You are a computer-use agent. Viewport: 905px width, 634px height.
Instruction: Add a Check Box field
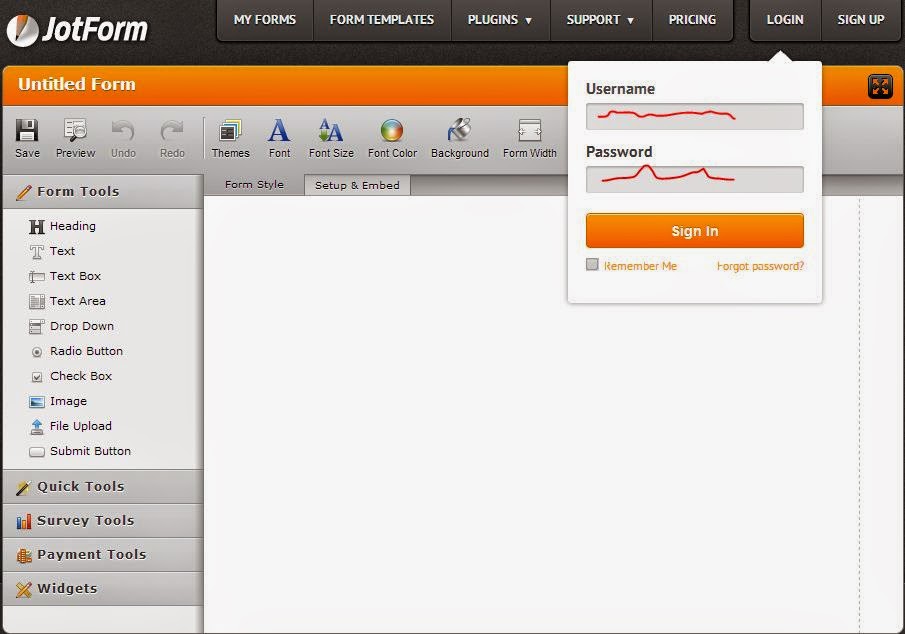[70, 376]
